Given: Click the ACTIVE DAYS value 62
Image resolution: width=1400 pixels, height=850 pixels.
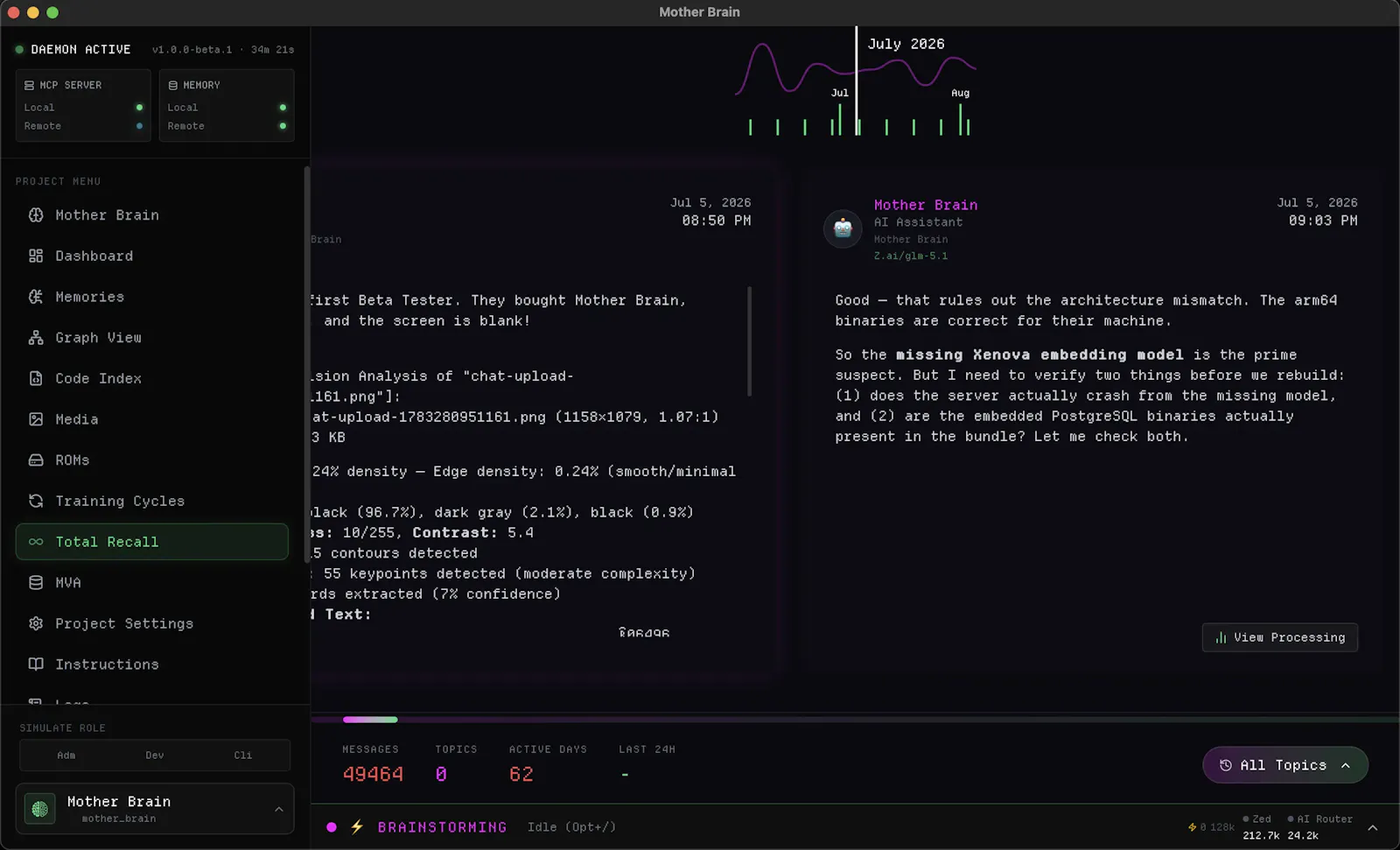Looking at the screenshot, I should pos(521,775).
